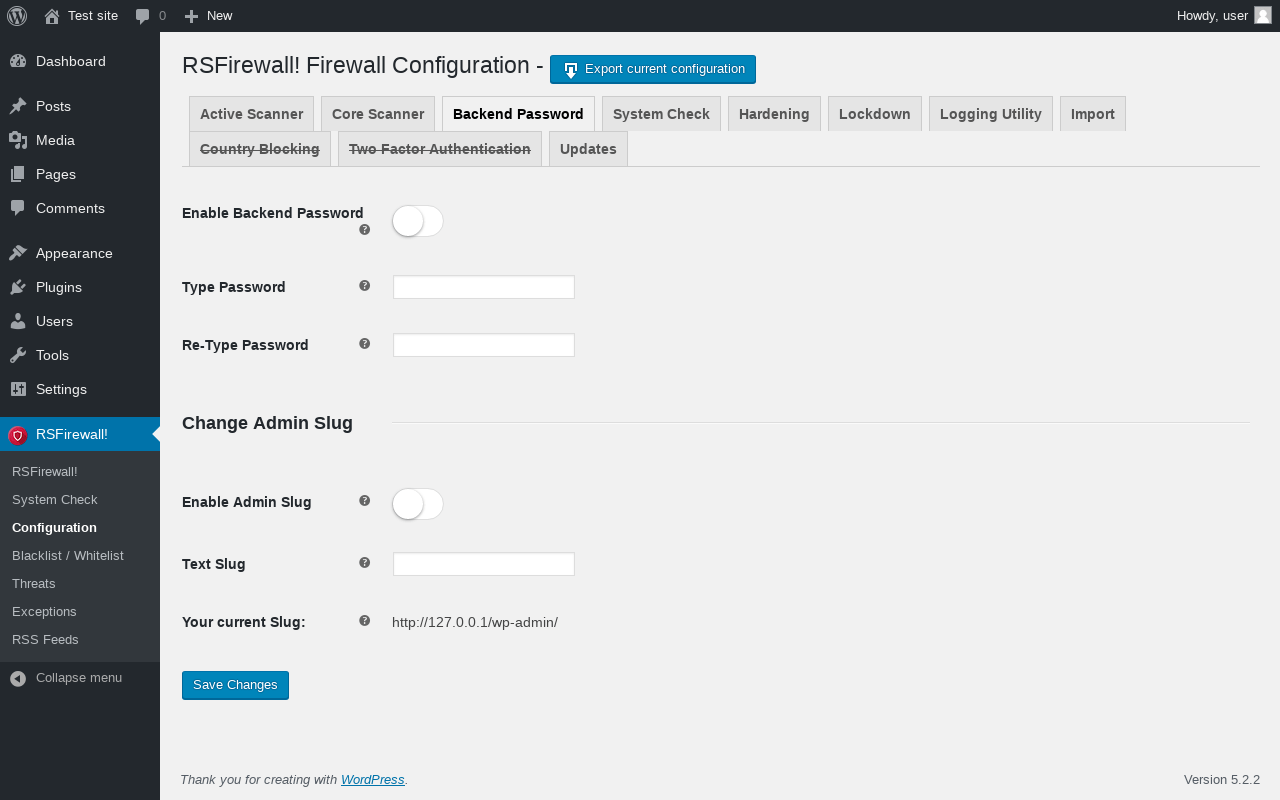Switch to the Active Scanner tab
The image size is (1280, 800).
[251, 114]
